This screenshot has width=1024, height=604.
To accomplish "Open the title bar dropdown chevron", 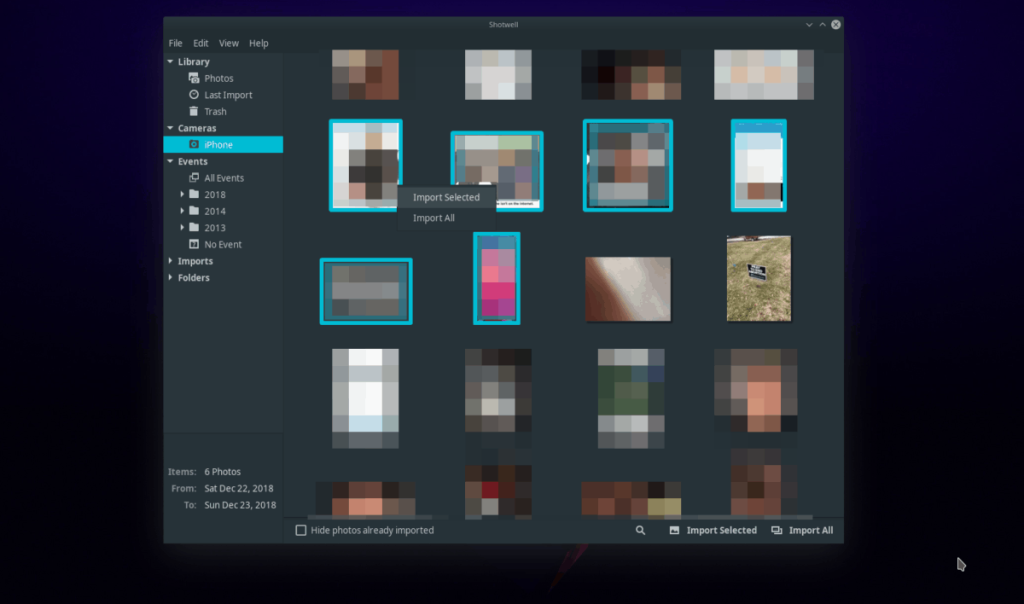I will (x=807, y=23).
